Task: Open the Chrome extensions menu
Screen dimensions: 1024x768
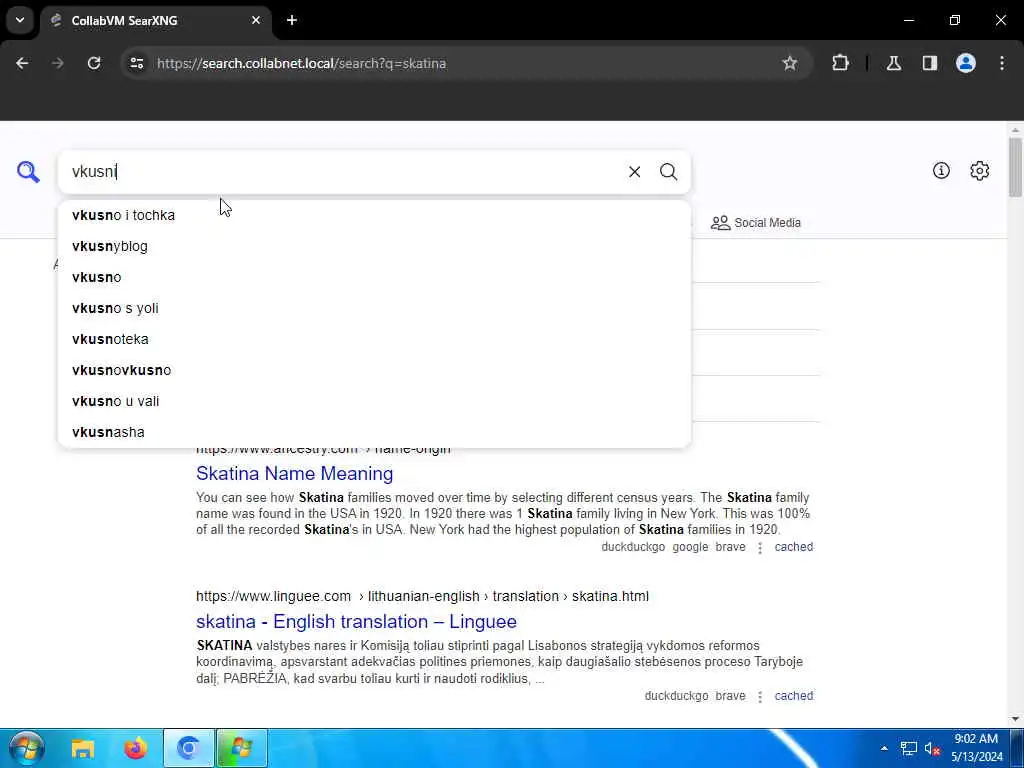Action: point(840,63)
